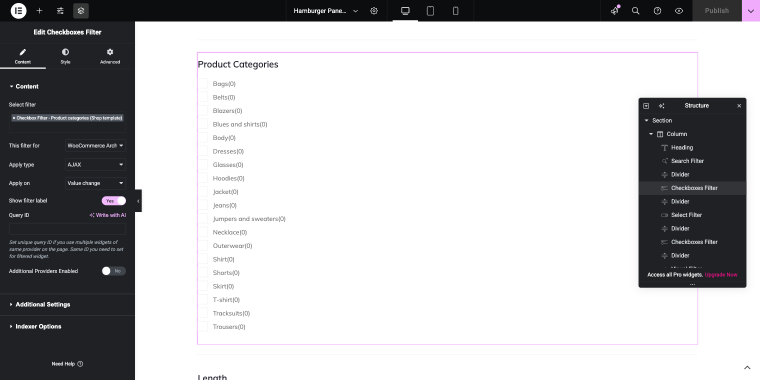This screenshot has width=760, height=380.
Task: Check the Jeans category checkbox
Action: 203,205
